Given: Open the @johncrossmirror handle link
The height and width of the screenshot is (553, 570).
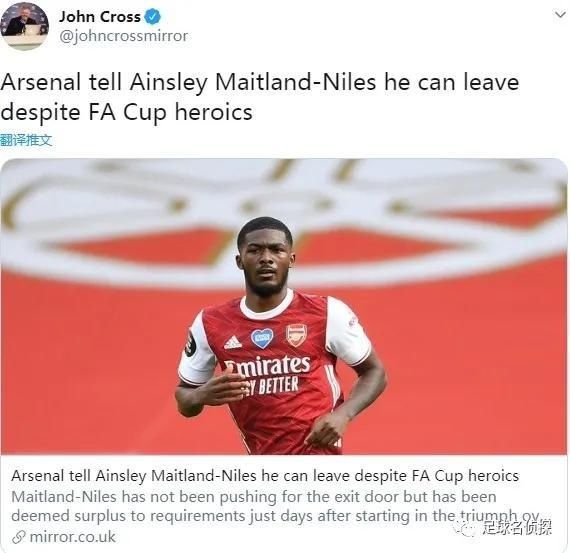Looking at the screenshot, I should 123,36.
